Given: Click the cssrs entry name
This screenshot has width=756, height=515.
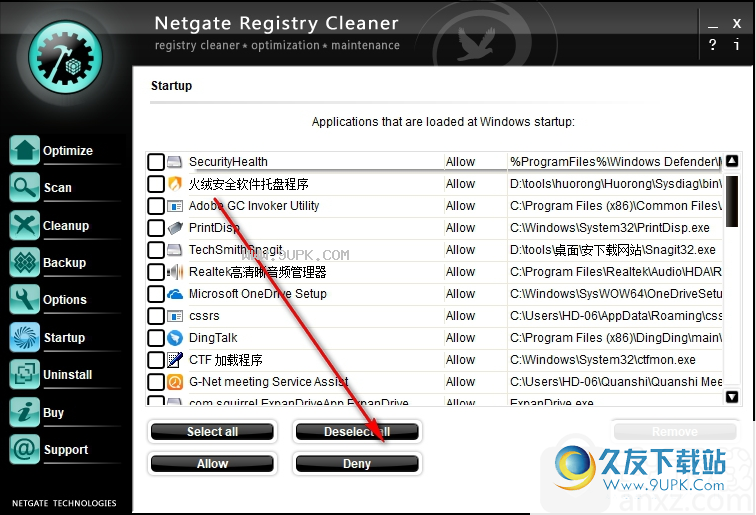Looking at the screenshot, I should point(204,316).
